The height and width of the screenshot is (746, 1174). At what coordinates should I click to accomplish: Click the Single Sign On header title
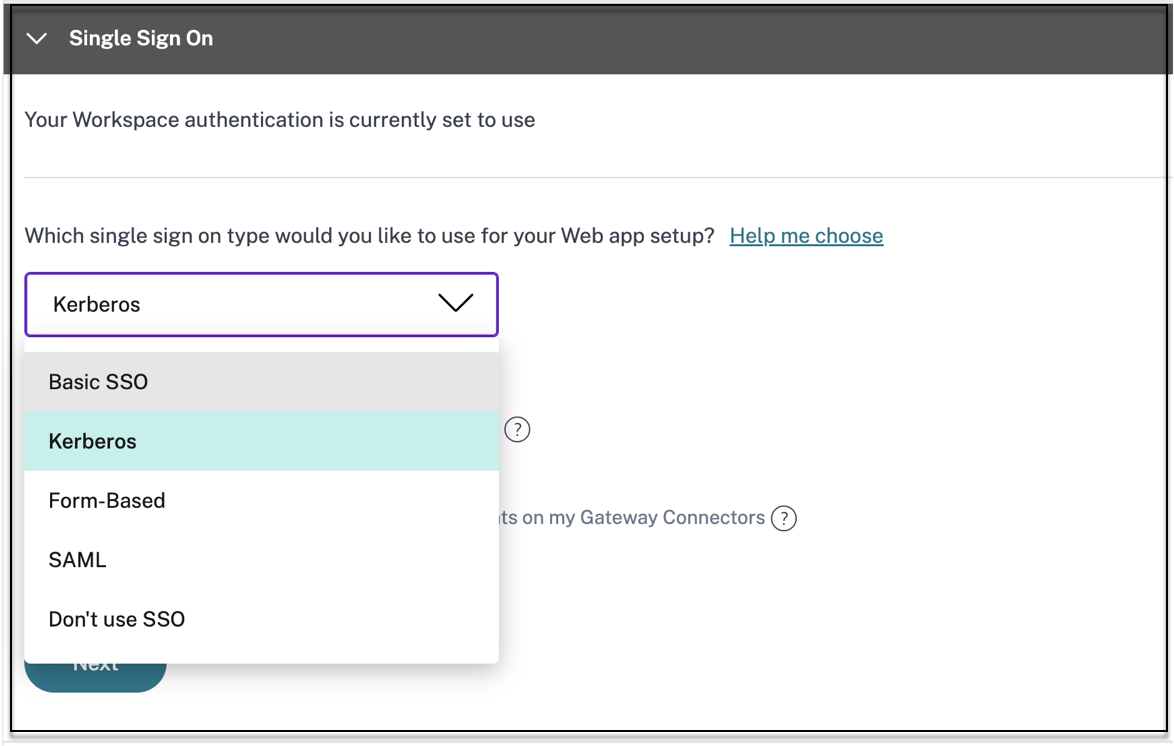tap(140, 39)
